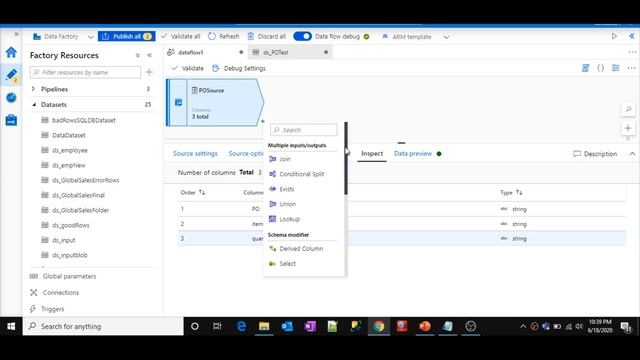Open the Manage toolbox icon in sidebar

pyautogui.click(x=11, y=120)
